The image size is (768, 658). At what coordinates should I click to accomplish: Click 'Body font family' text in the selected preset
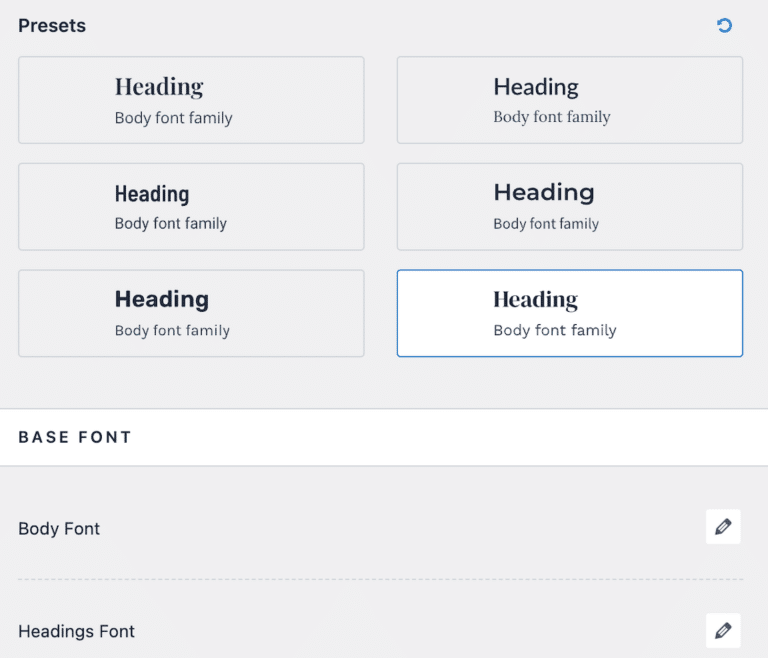555,331
